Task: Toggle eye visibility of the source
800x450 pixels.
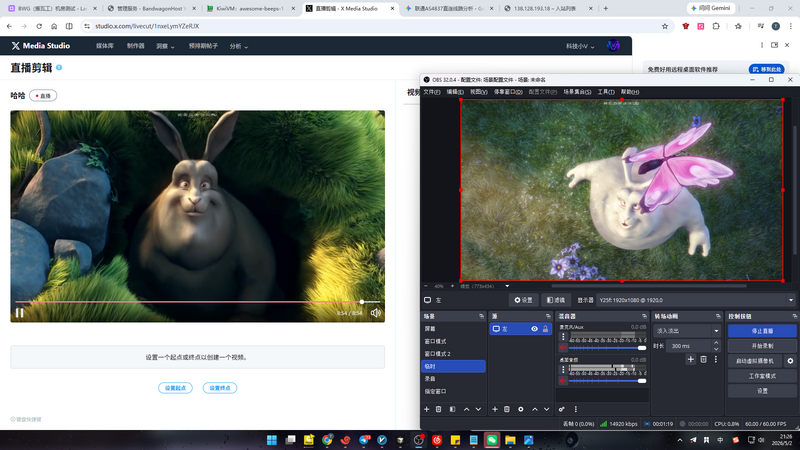Action: [534, 329]
